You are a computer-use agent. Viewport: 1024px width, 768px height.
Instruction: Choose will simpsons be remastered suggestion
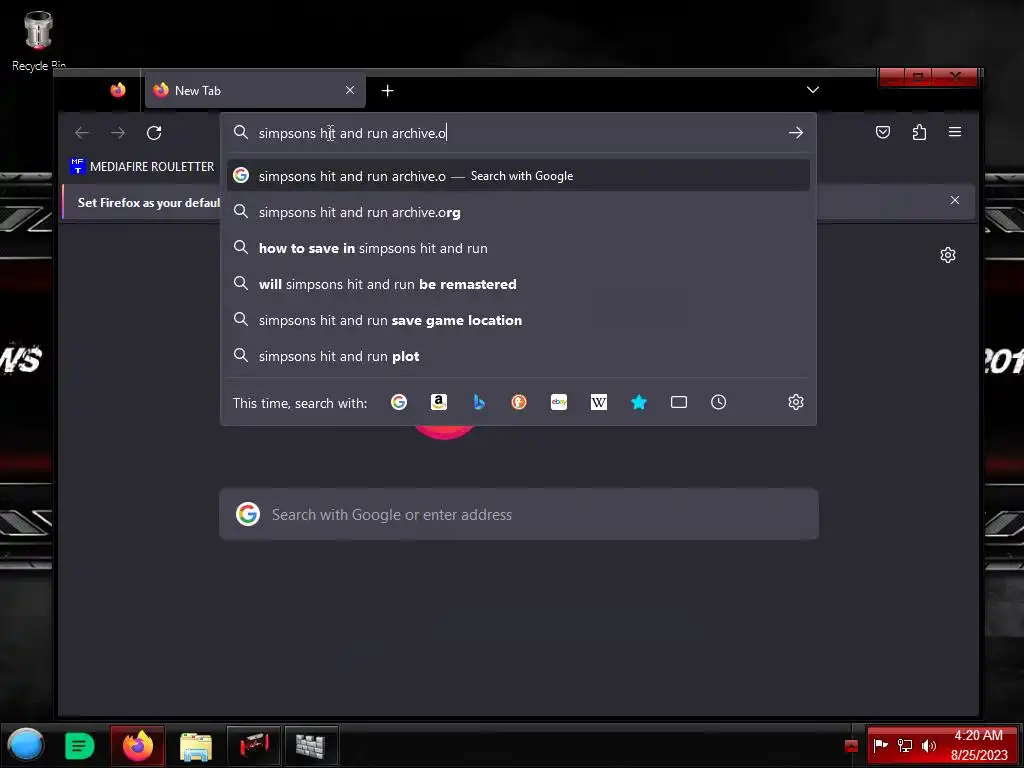518,284
